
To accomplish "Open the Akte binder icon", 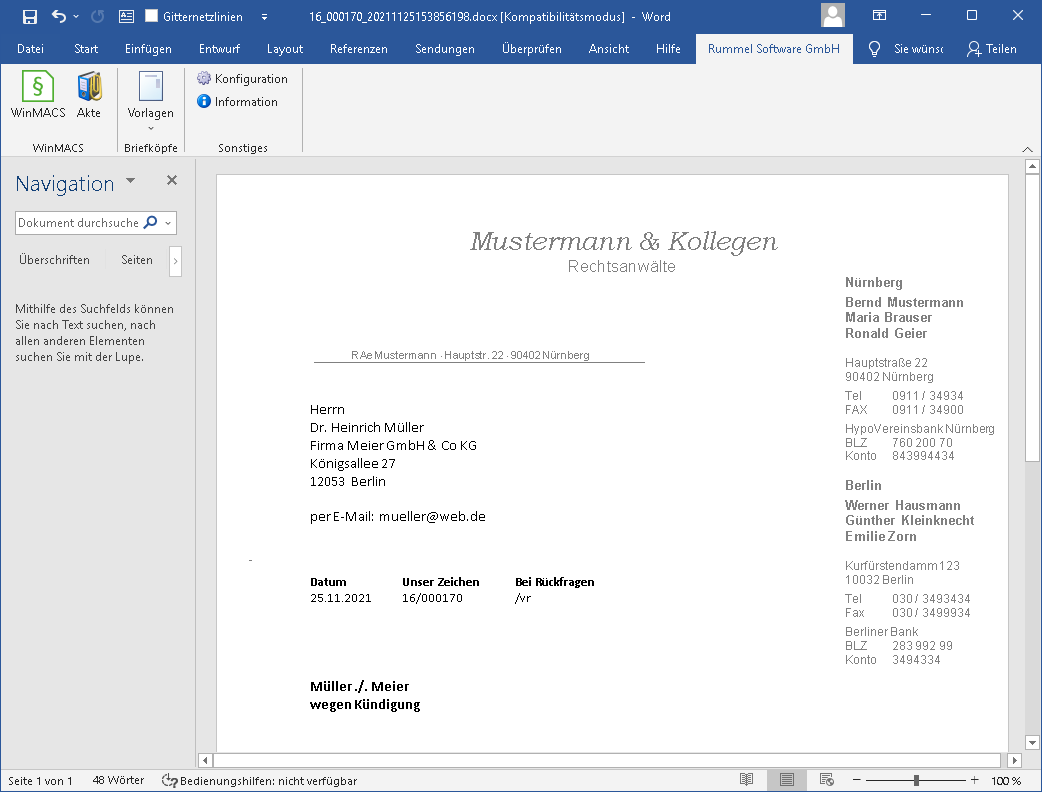I will (x=88, y=95).
